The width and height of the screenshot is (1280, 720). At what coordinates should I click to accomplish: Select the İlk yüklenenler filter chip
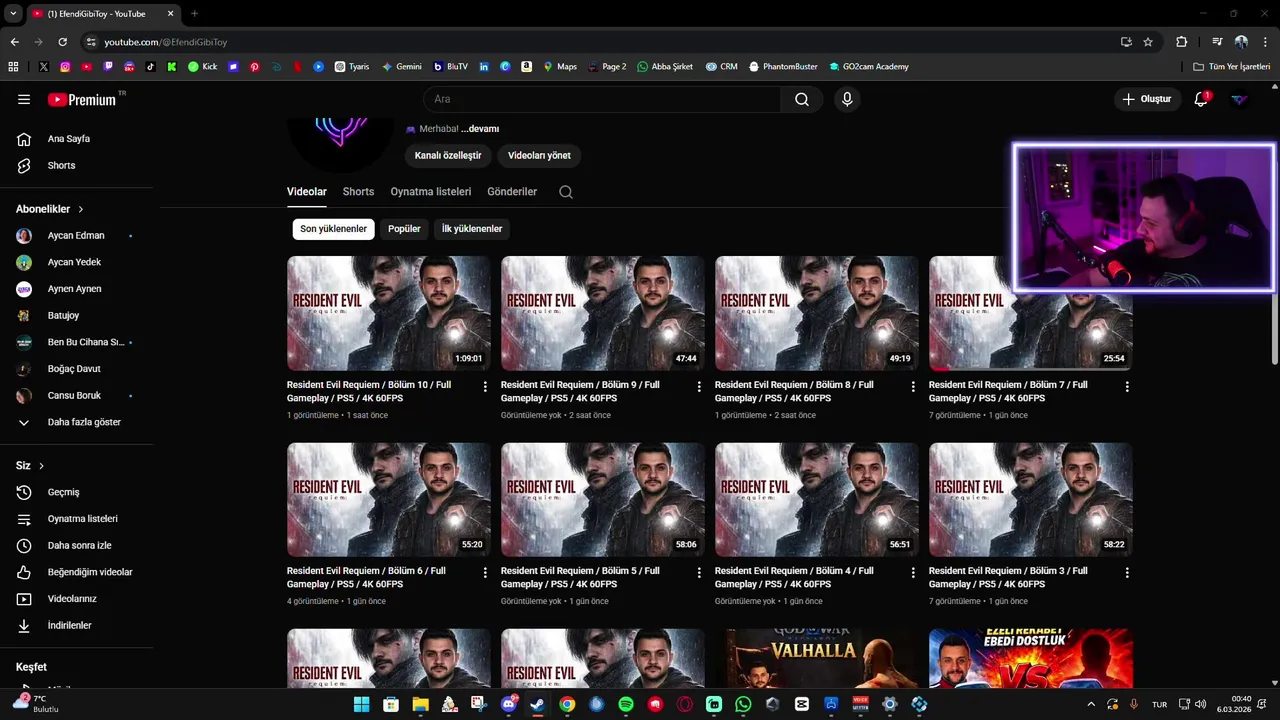tap(472, 229)
